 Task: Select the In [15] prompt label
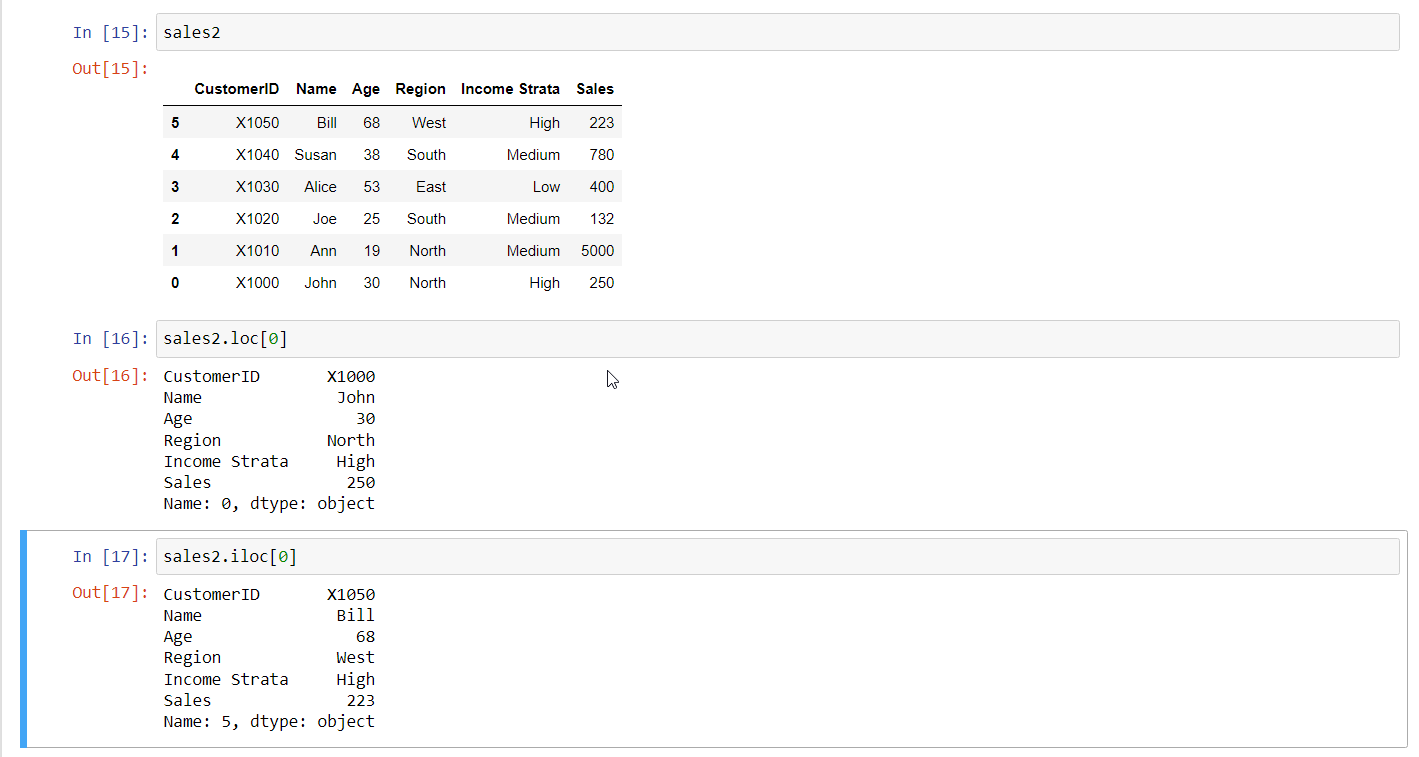click(110, 32)
